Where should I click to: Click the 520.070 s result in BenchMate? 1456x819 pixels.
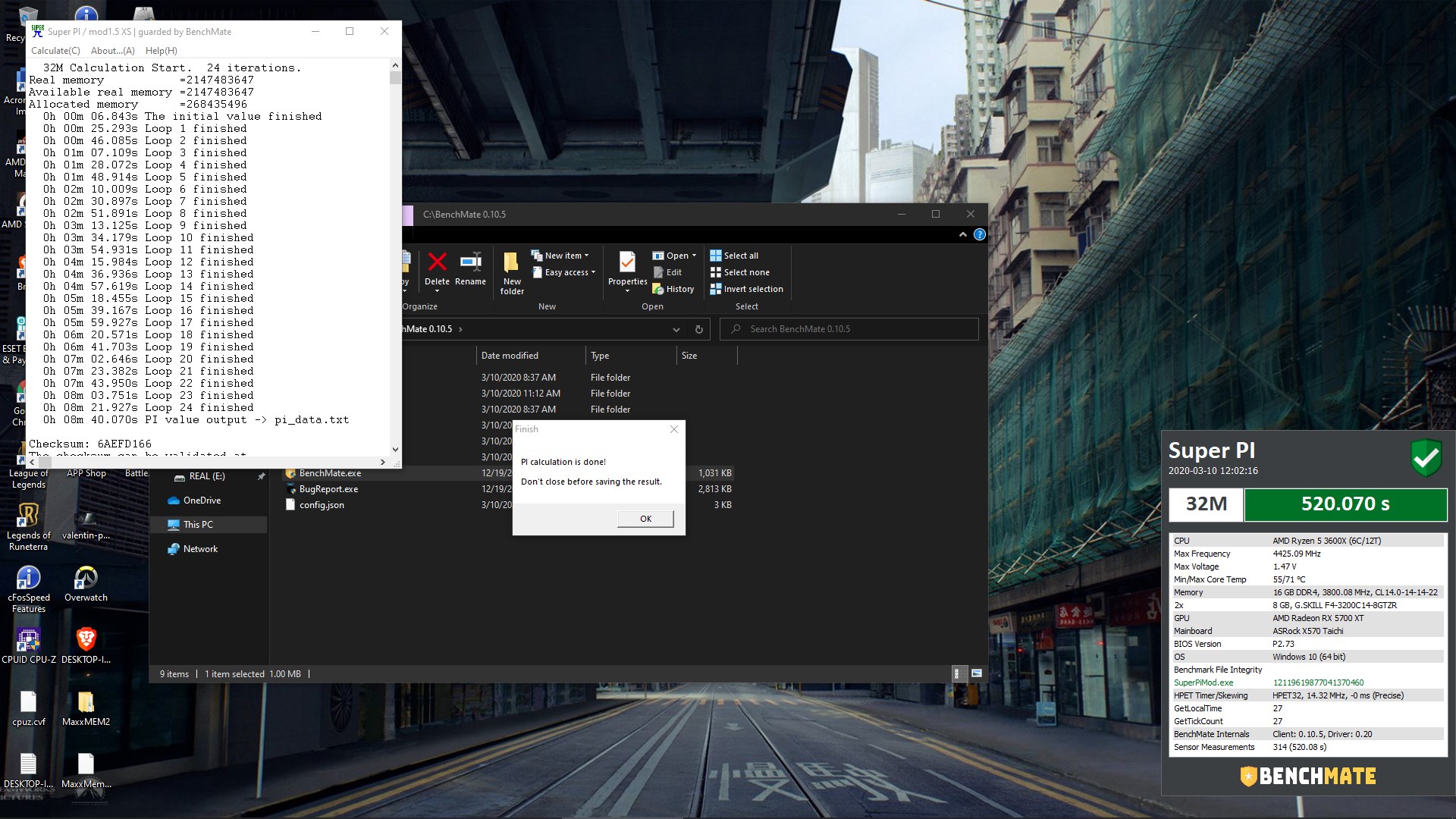[x=1345, y=504]
